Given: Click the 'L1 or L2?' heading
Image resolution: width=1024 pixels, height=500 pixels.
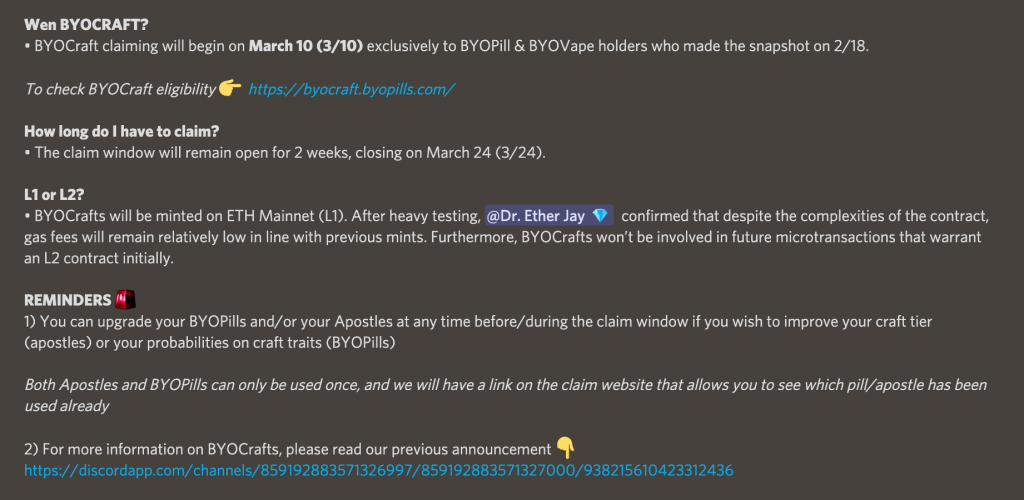Looking at the screenshot, I should point(54,195).
